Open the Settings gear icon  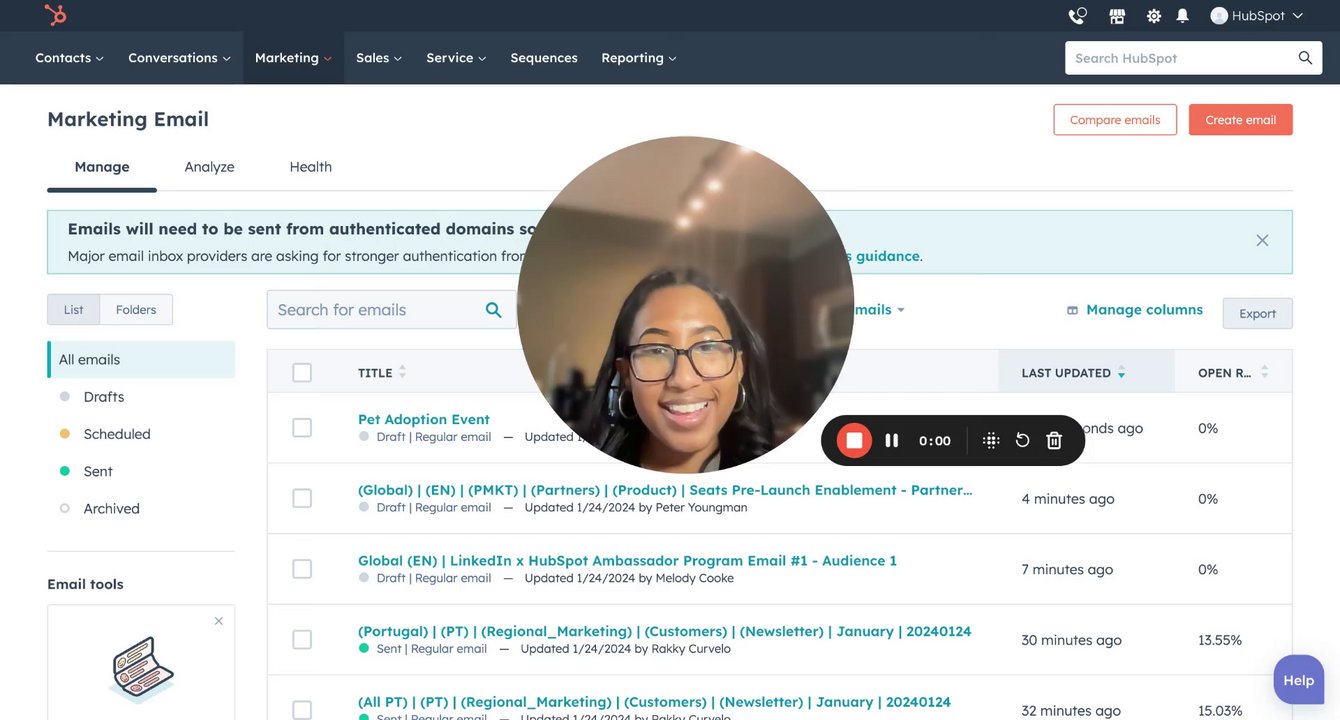(x=1154, y=16)
